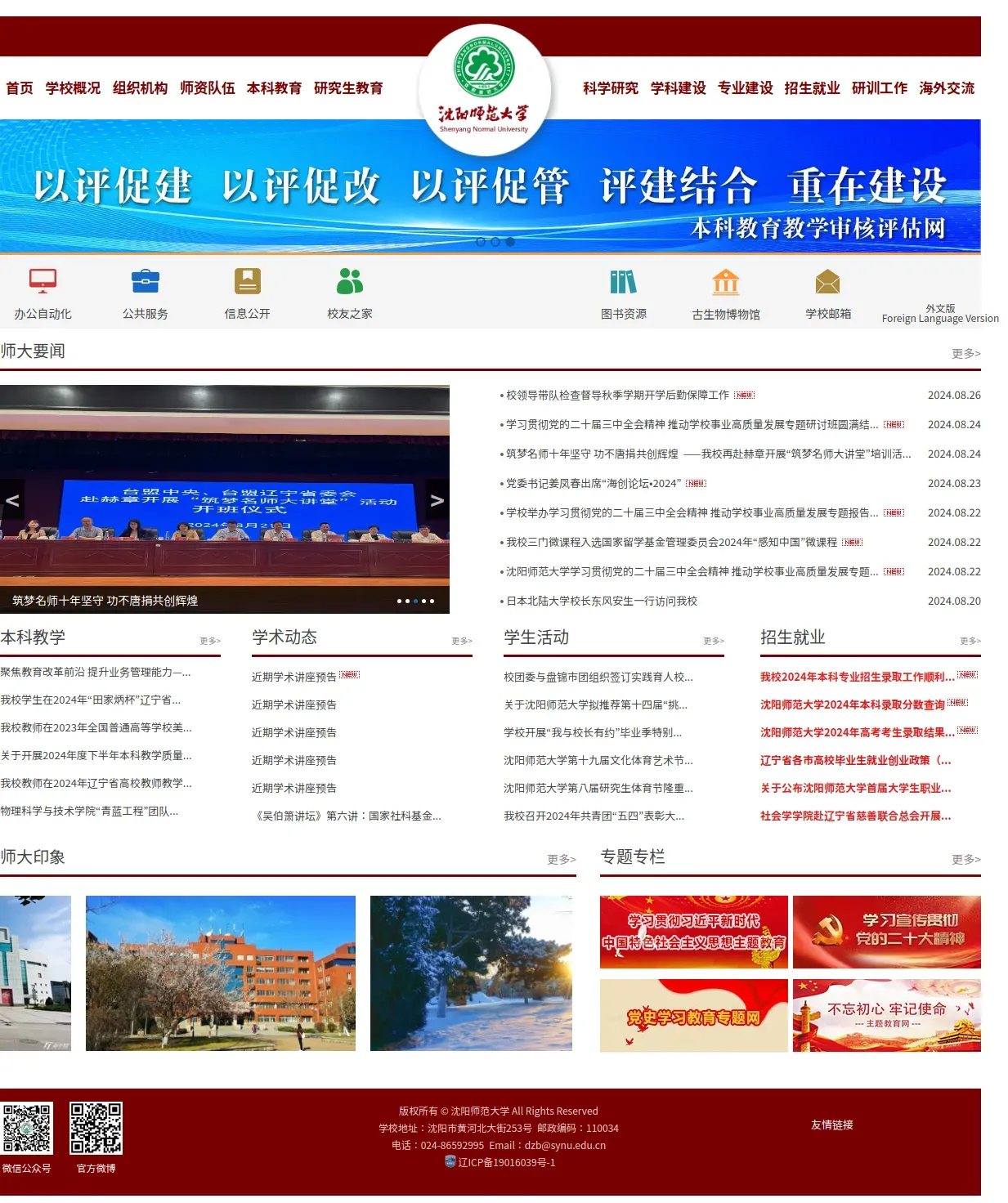Screen dimensions: 1008x1203
Task: Open 研究生教育 navigation menu
Action: coord(348,88)
